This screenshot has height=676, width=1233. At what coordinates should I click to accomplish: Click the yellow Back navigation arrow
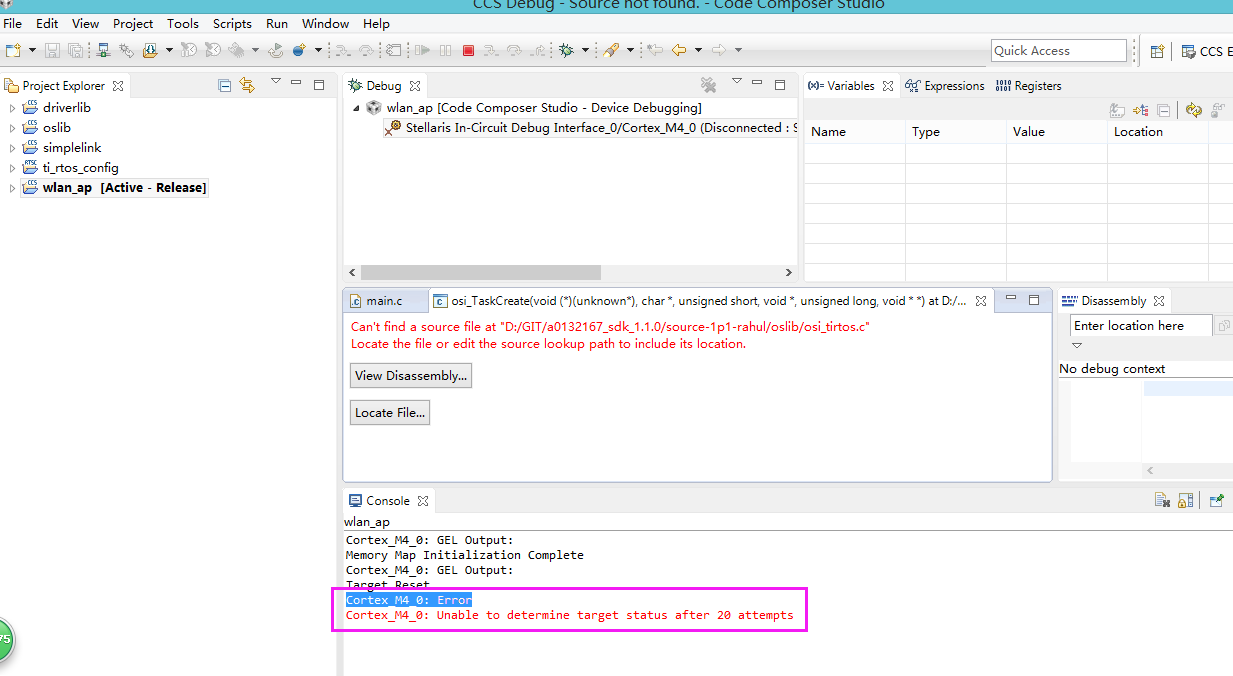(678, 50)
